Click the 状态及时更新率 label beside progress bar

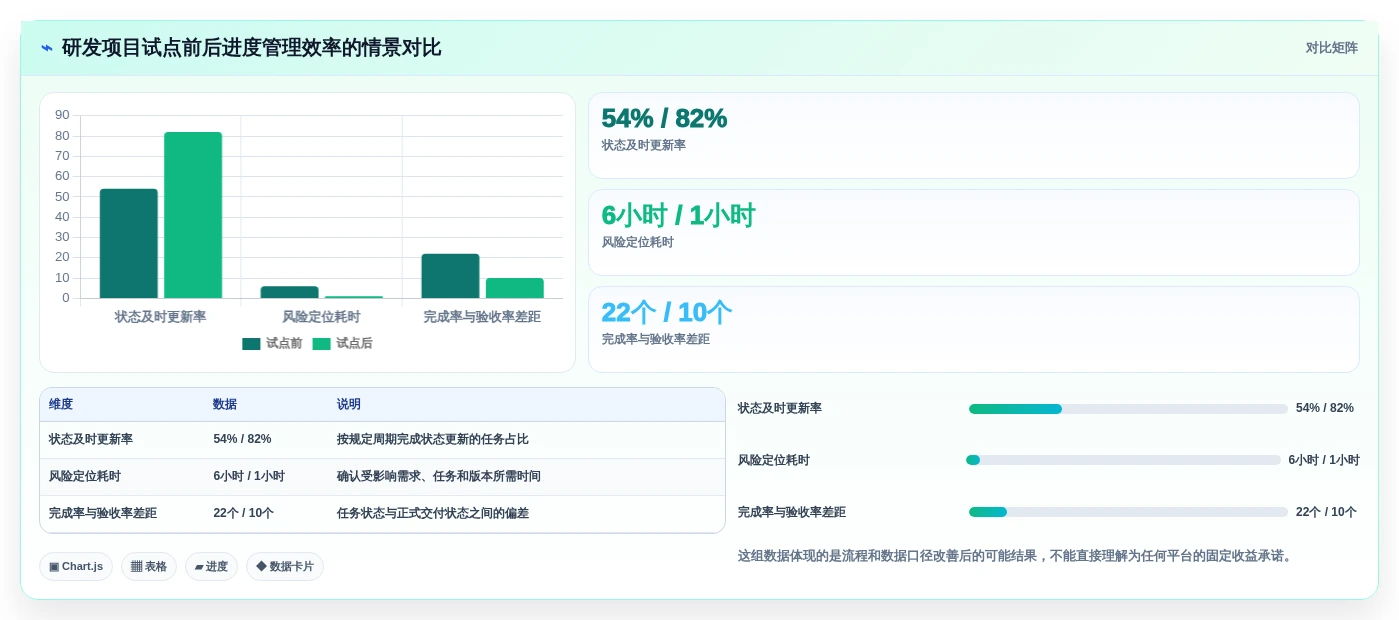(x=780, y=408)
